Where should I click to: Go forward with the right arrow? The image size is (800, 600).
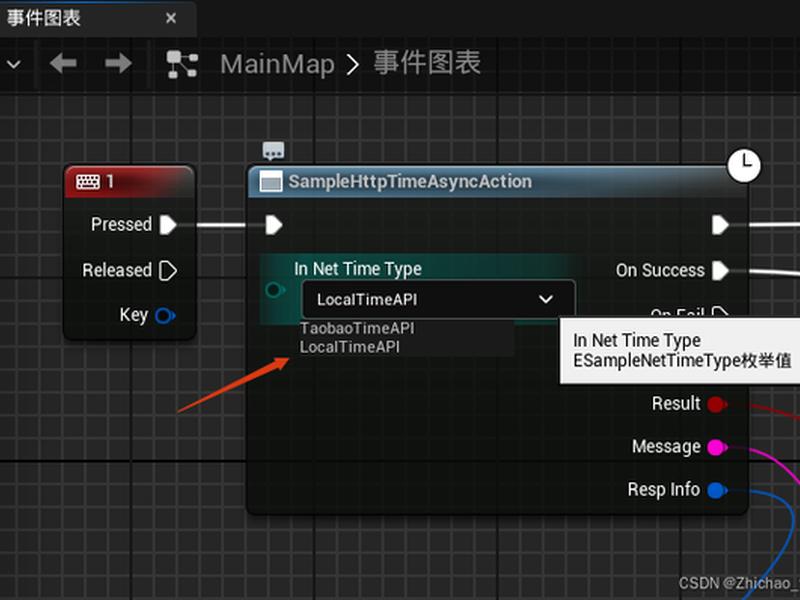point(118,64)
